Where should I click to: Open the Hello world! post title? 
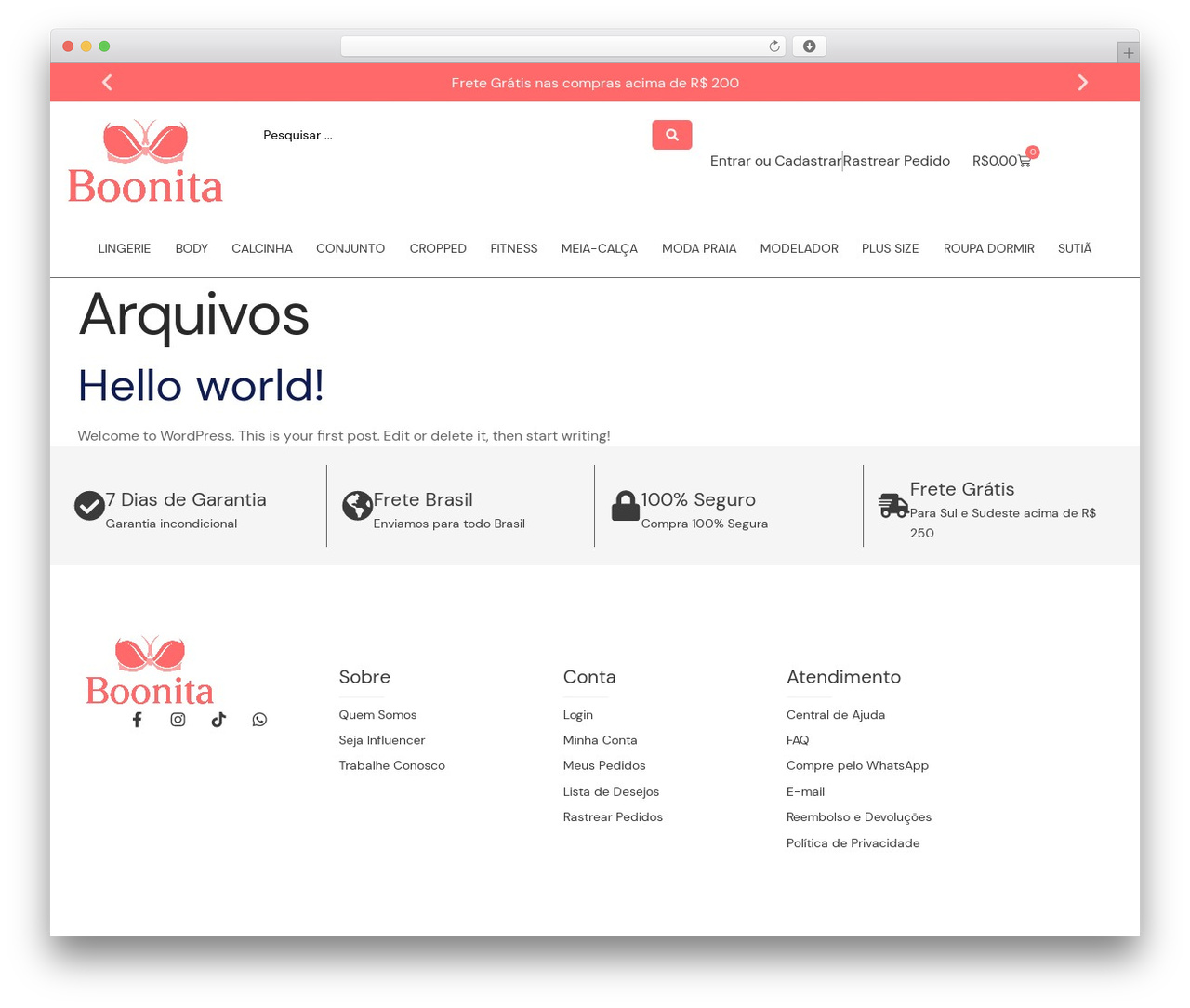201,385
